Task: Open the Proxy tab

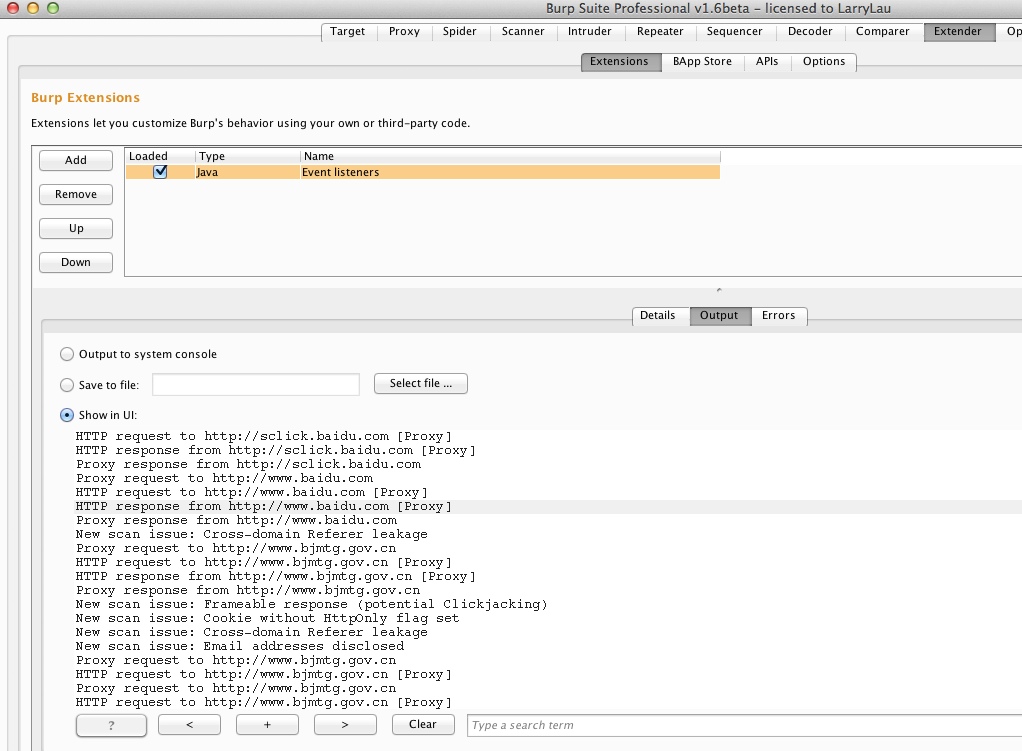Action: click(404, 31)
